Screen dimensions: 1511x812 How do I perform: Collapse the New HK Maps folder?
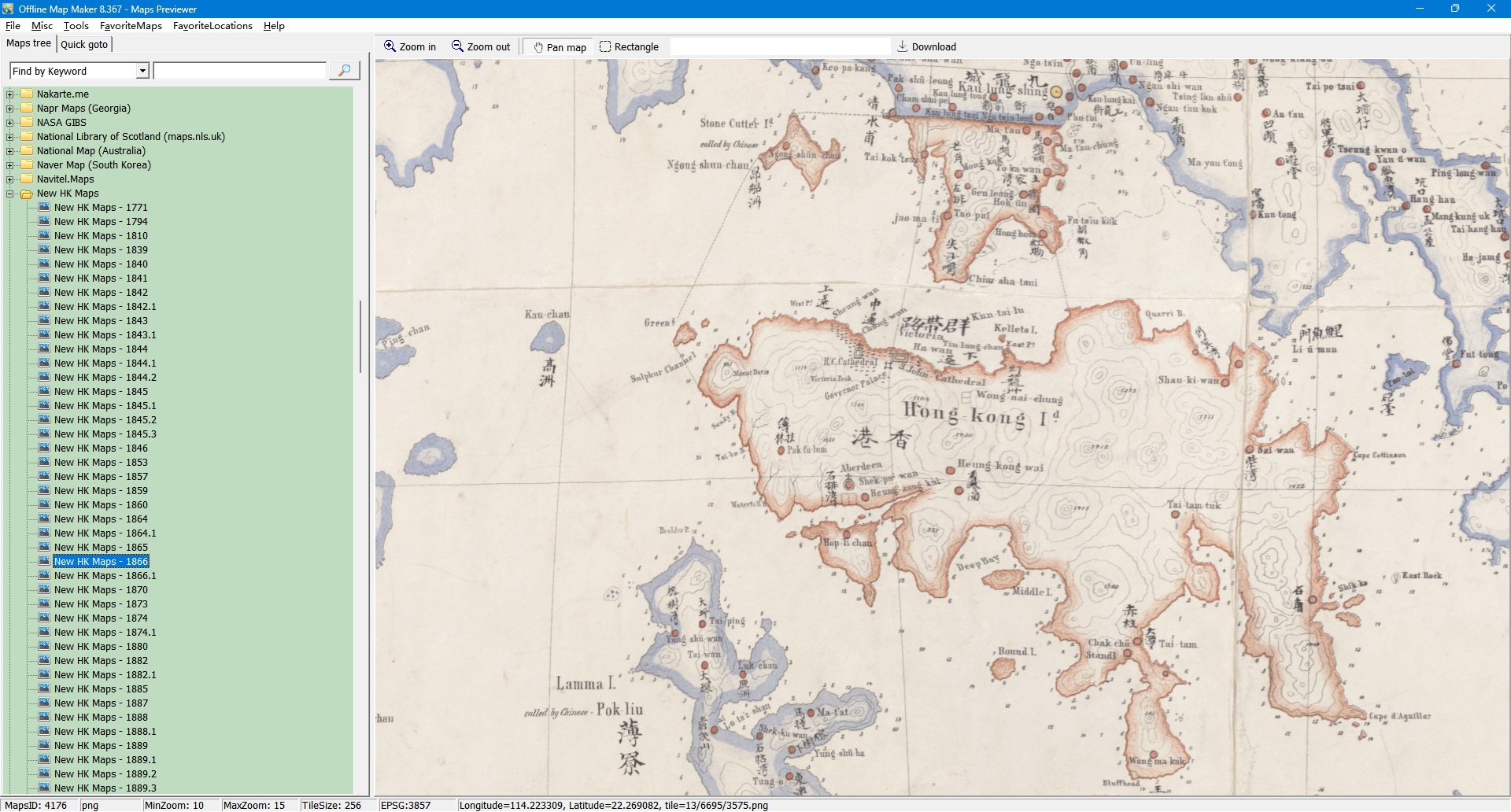10,194
